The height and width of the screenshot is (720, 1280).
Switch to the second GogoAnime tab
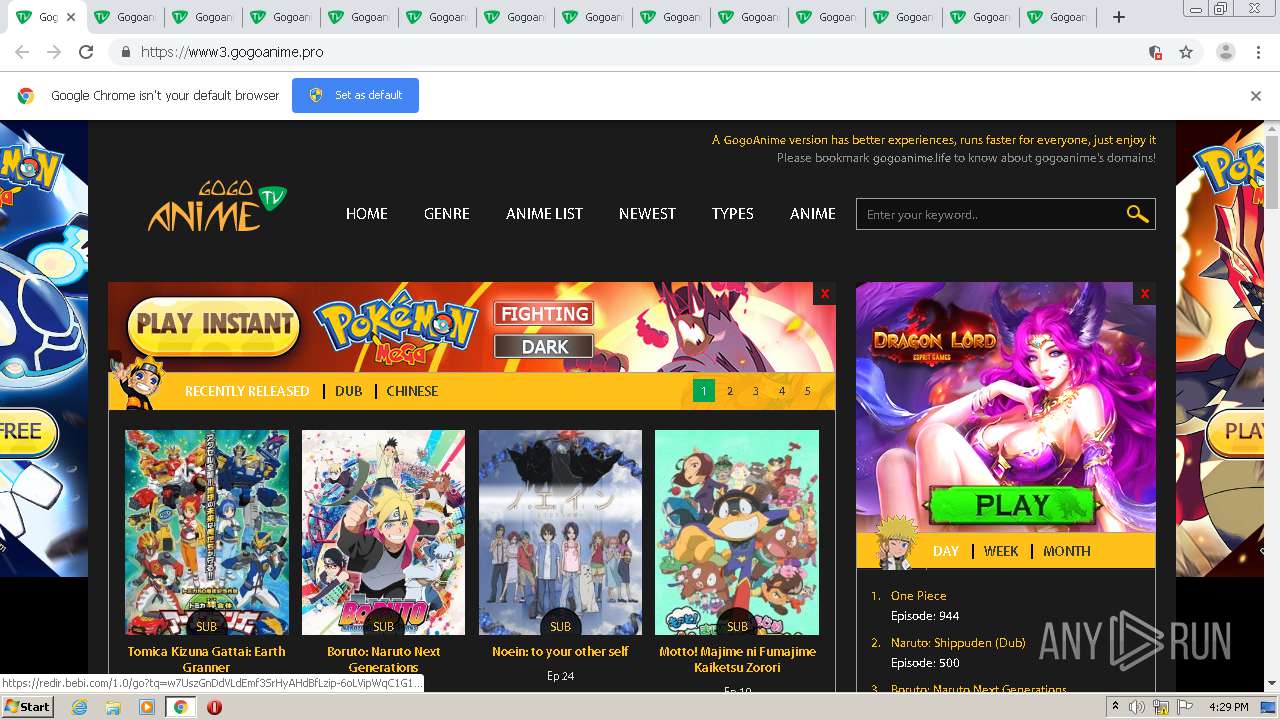(126, 17)
